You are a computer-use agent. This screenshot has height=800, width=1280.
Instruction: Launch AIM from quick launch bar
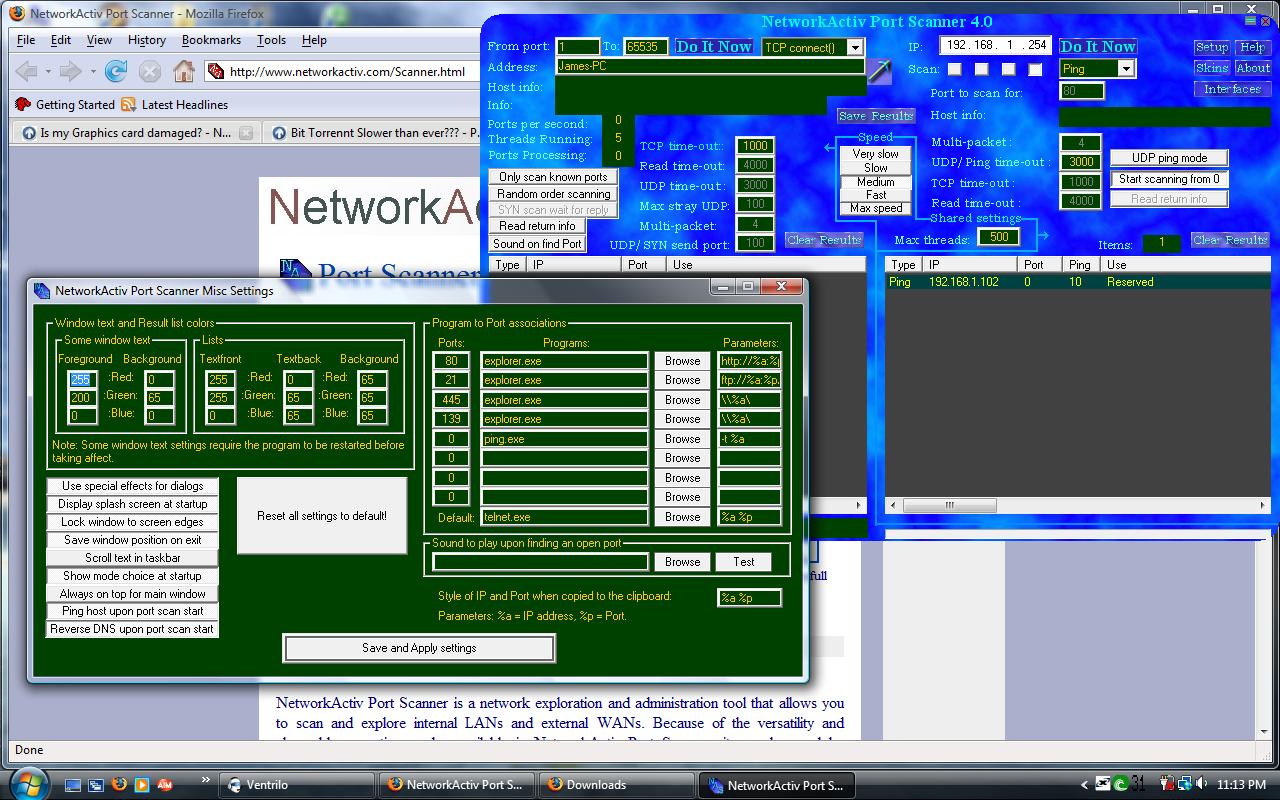(165, 785)
